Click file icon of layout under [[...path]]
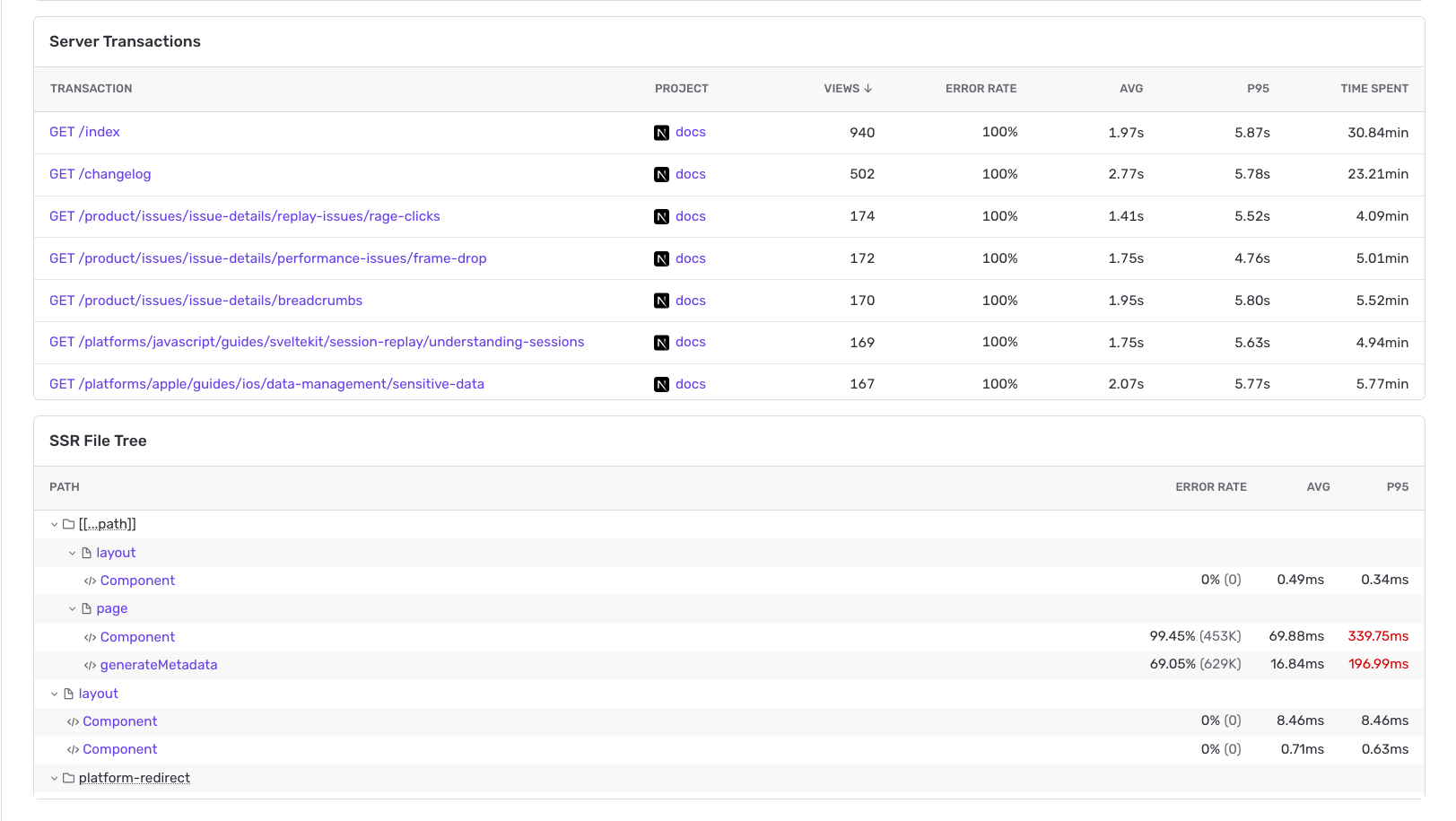Screen dimensions: 1456x821 [x=87, y=553]
